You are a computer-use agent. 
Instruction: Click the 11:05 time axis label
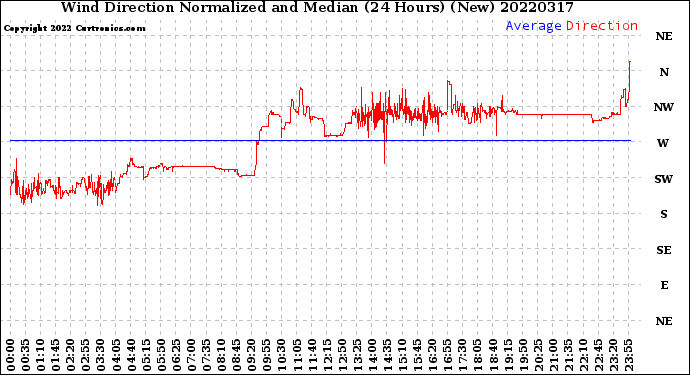point(297,355)
